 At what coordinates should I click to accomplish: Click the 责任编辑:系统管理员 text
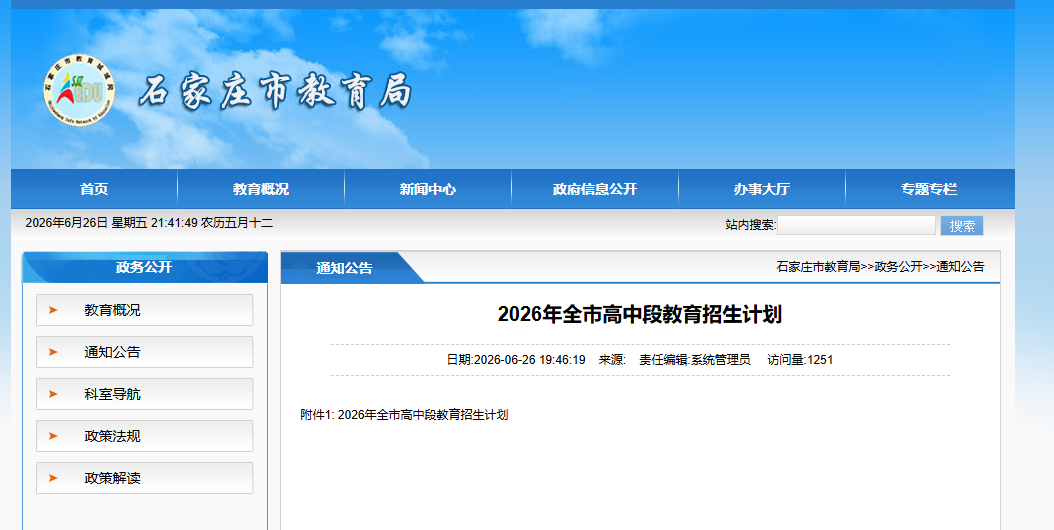[x=694, y=360]
